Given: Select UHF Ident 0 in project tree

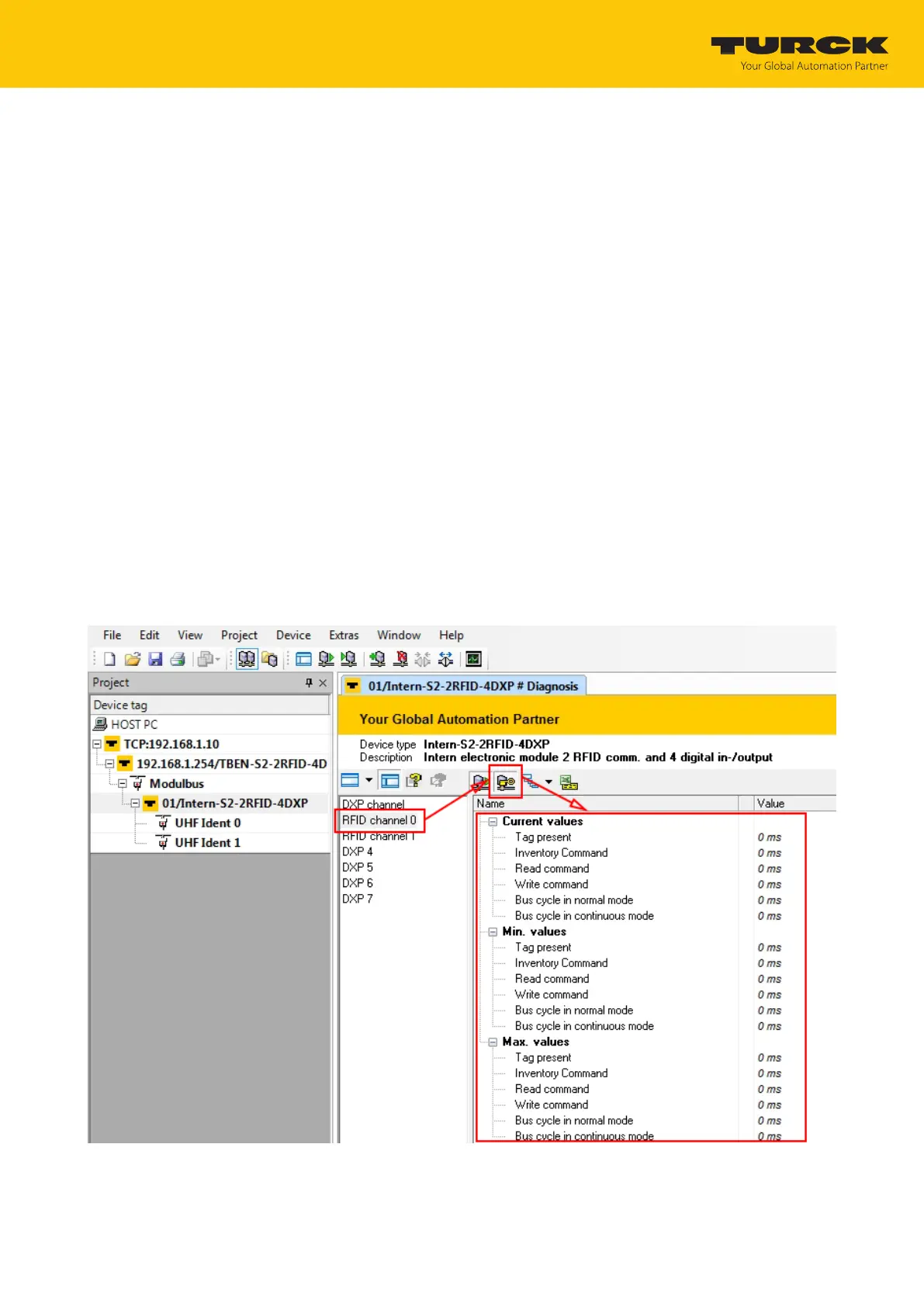Looking at the screenshot, I should click(x=207, y=823).
